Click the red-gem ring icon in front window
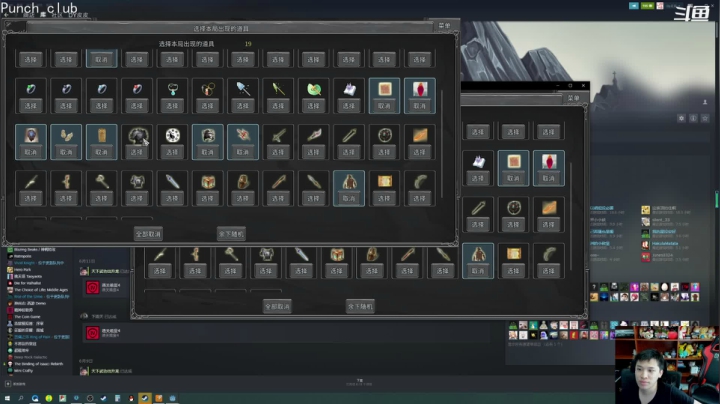 point(137,89)
